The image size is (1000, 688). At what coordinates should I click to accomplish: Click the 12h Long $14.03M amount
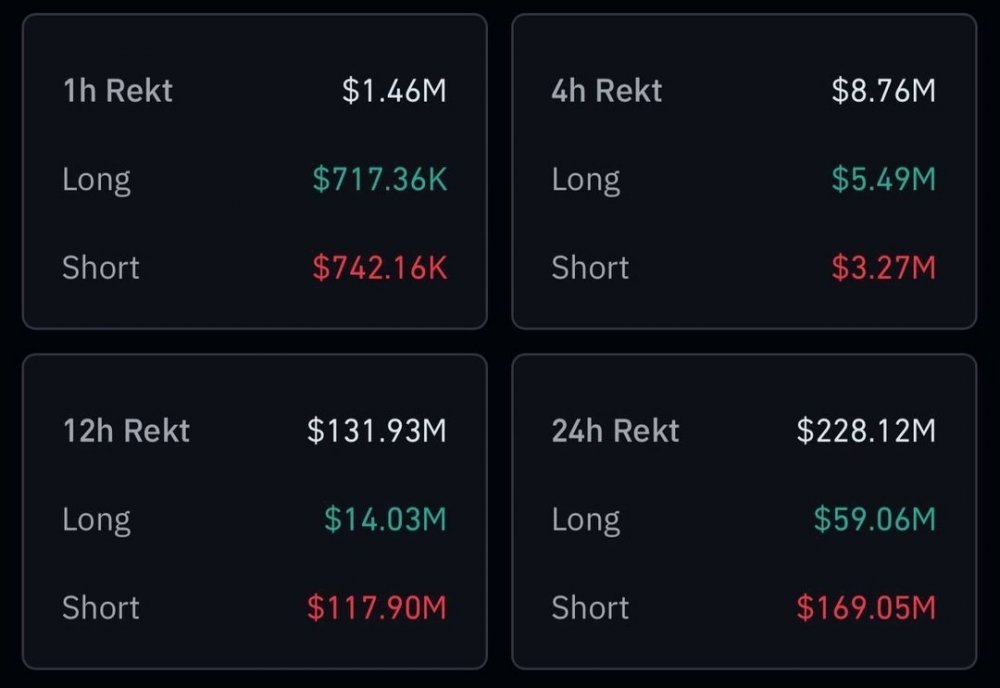coord(385,519)
